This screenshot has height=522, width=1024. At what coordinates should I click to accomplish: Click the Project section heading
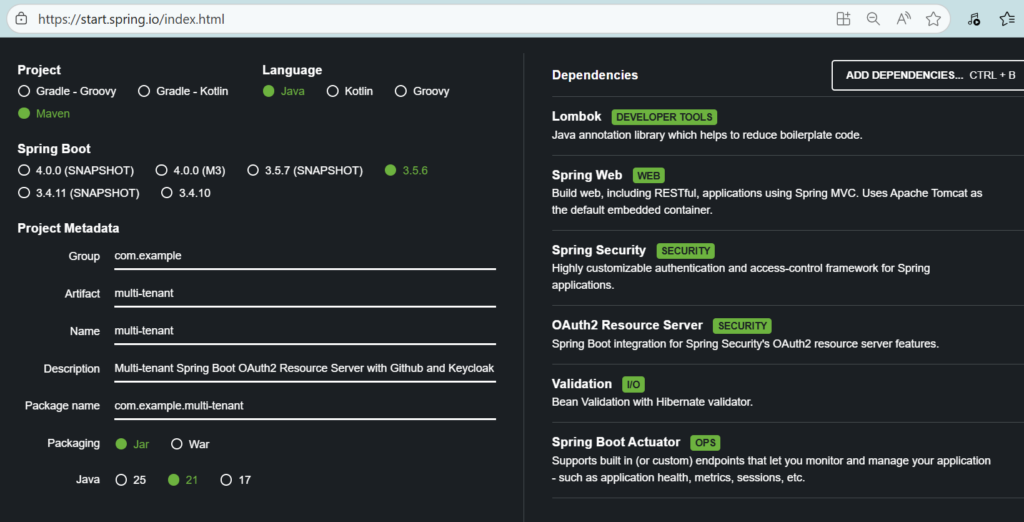(x=39, y=70)
